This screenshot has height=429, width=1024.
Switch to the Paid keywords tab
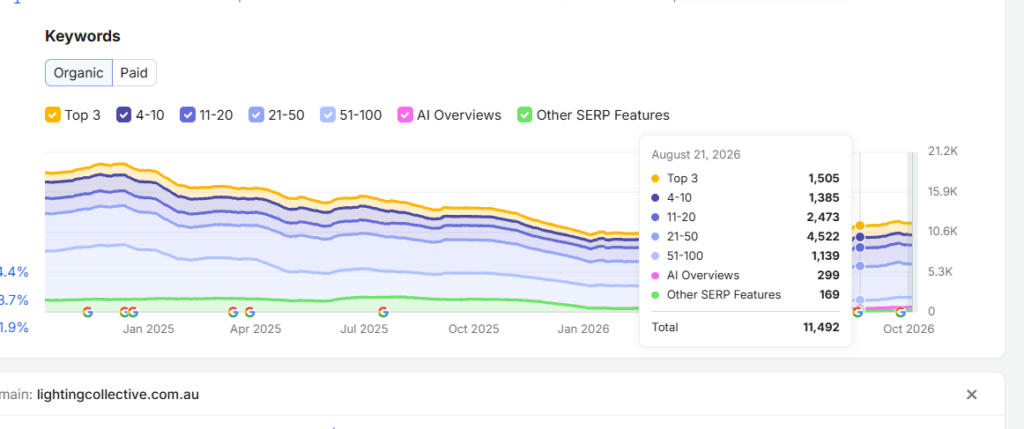pyautogui.click(x=134, y=72)
